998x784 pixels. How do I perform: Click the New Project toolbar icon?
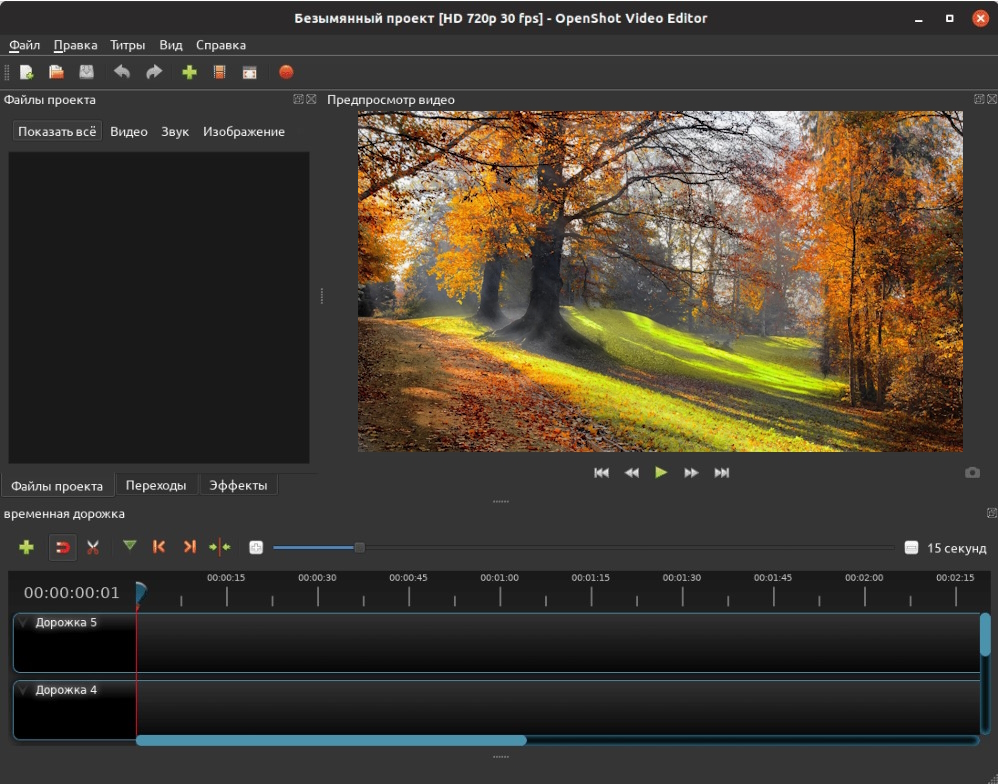tap(27, 72)
